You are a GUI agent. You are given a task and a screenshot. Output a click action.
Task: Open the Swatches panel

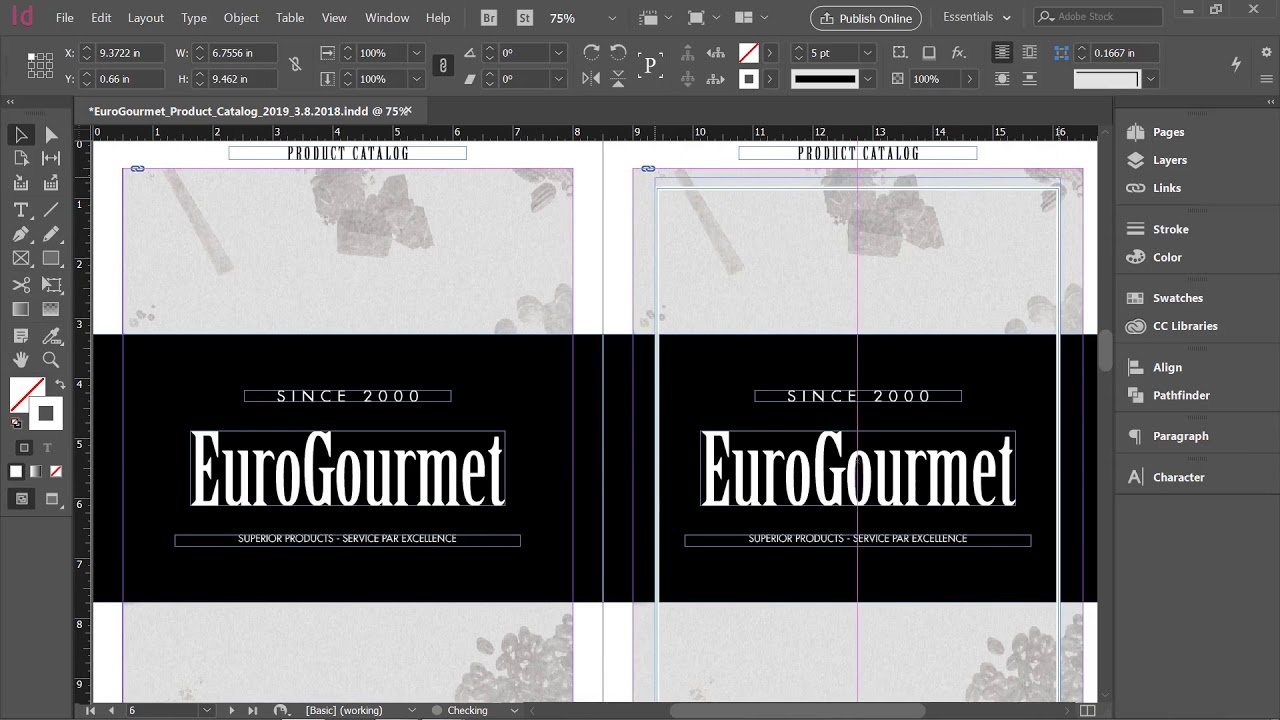pos(1177,298)
